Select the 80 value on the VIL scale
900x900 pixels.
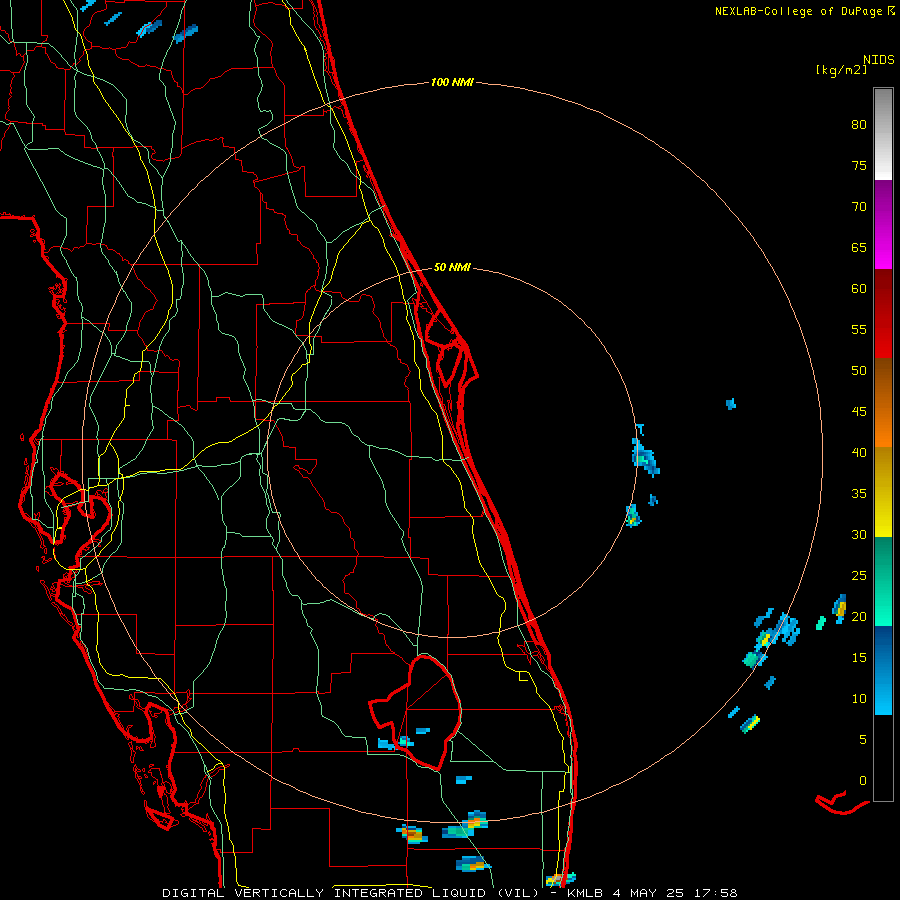[859, 125]
